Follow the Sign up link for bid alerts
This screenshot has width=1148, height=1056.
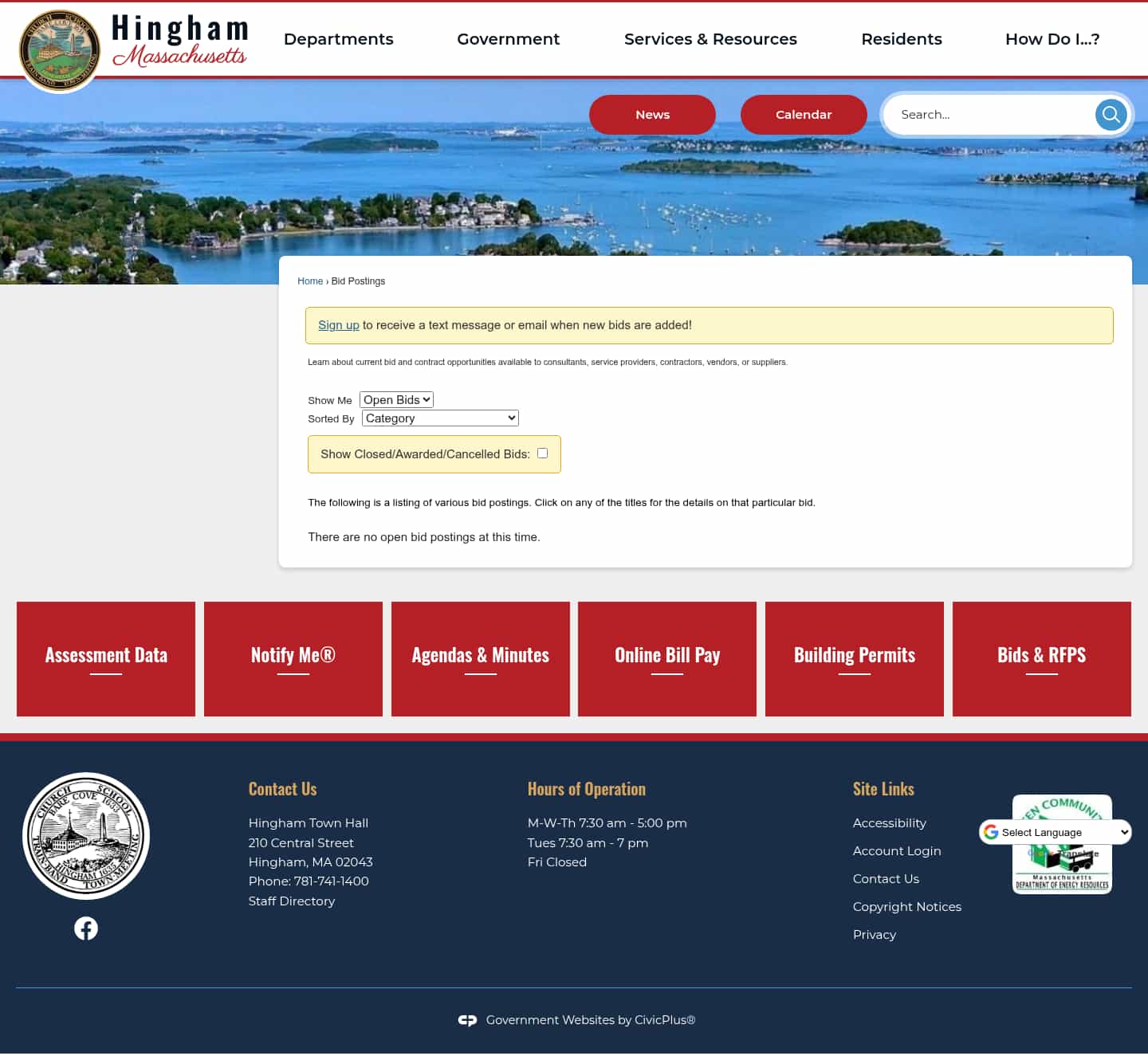tap(338, 324)
